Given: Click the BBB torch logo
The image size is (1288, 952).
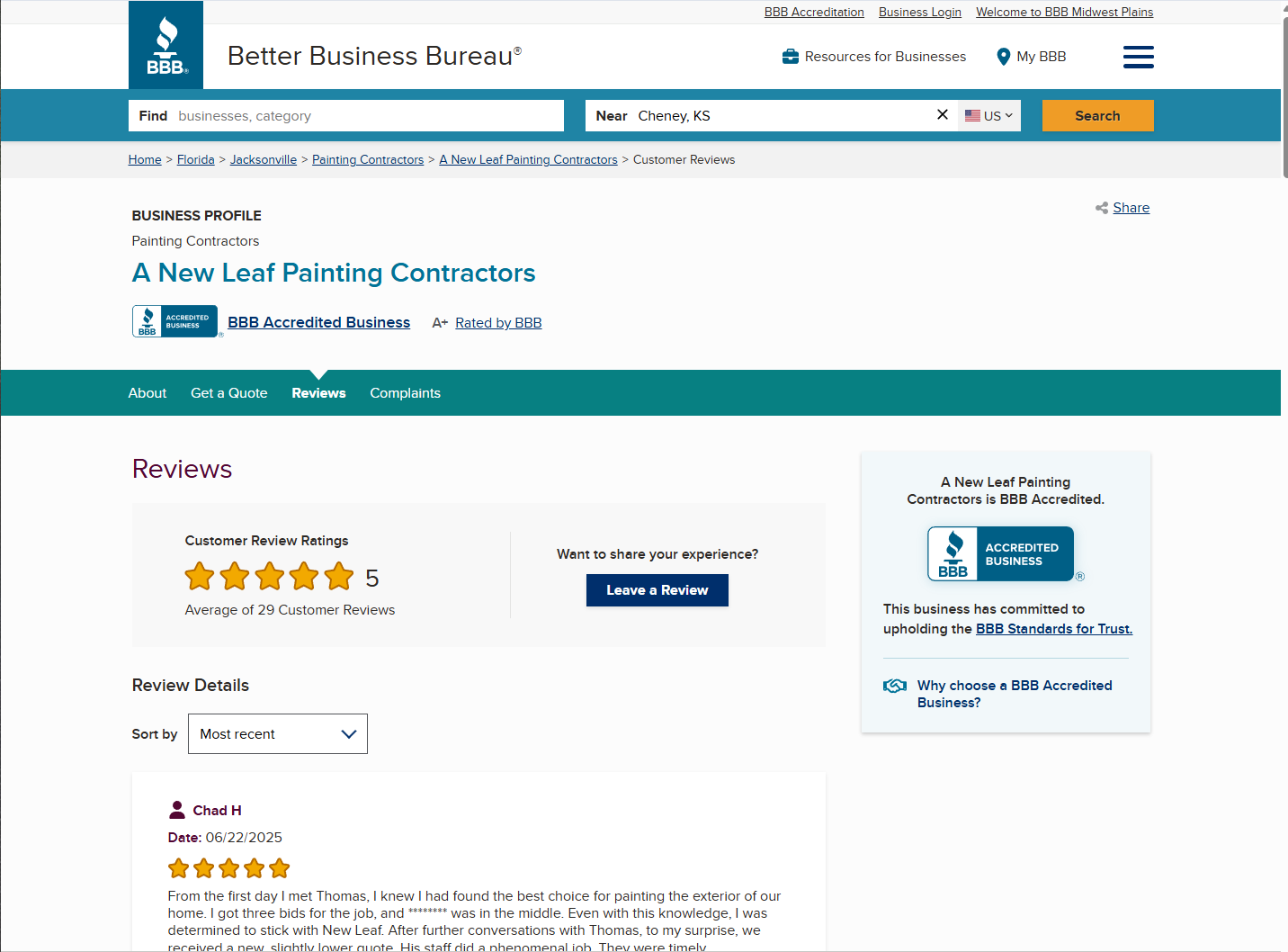Looking at the screenshot, I should point(165,45).
